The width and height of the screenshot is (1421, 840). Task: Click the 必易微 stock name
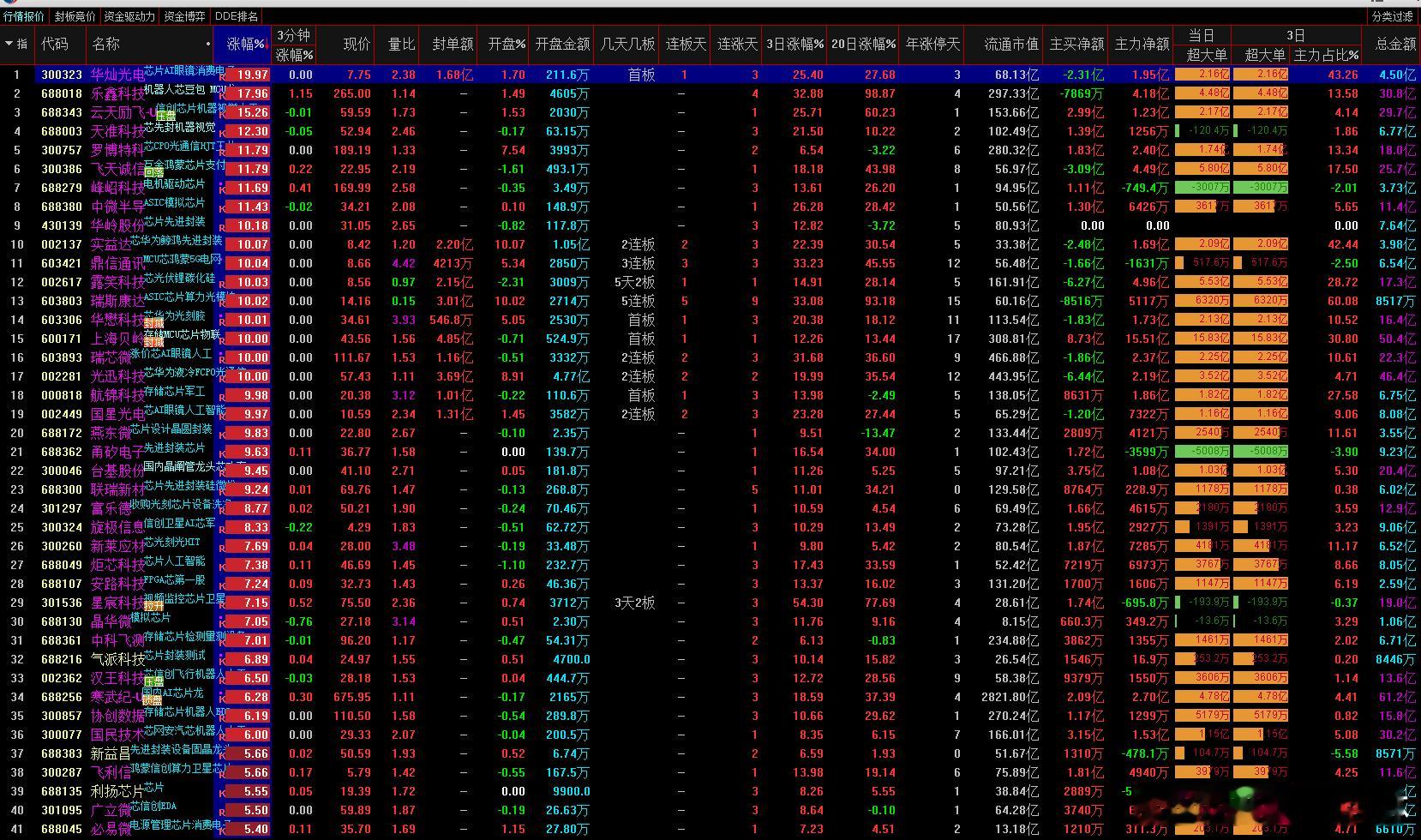(x=111, y=830)
